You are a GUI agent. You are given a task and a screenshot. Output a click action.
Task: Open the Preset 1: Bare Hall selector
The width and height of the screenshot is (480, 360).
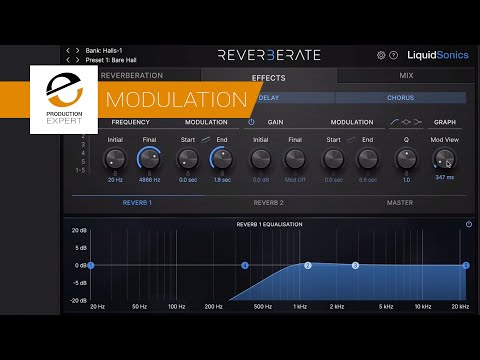tap(111, 60)
